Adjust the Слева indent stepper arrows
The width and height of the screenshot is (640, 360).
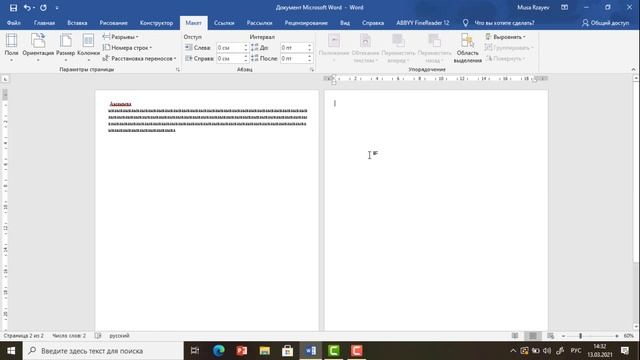(246, 48)
